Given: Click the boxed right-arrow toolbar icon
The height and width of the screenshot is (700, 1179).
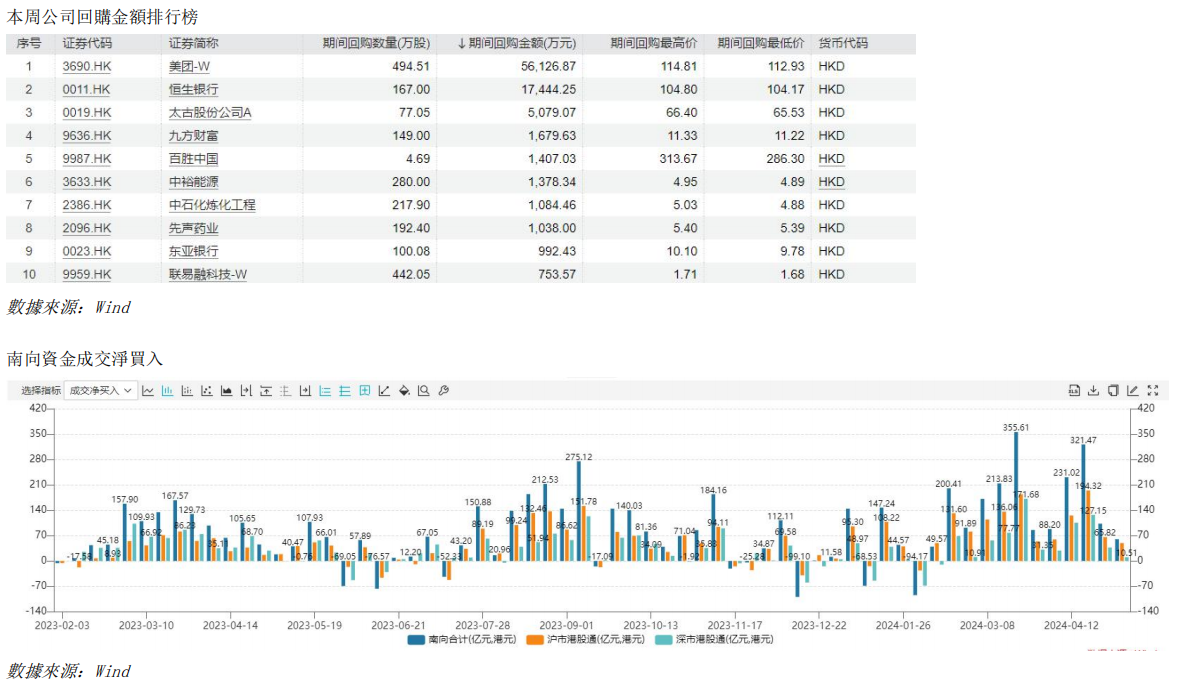Looking at the screenshot, I should tap(305, 391).
